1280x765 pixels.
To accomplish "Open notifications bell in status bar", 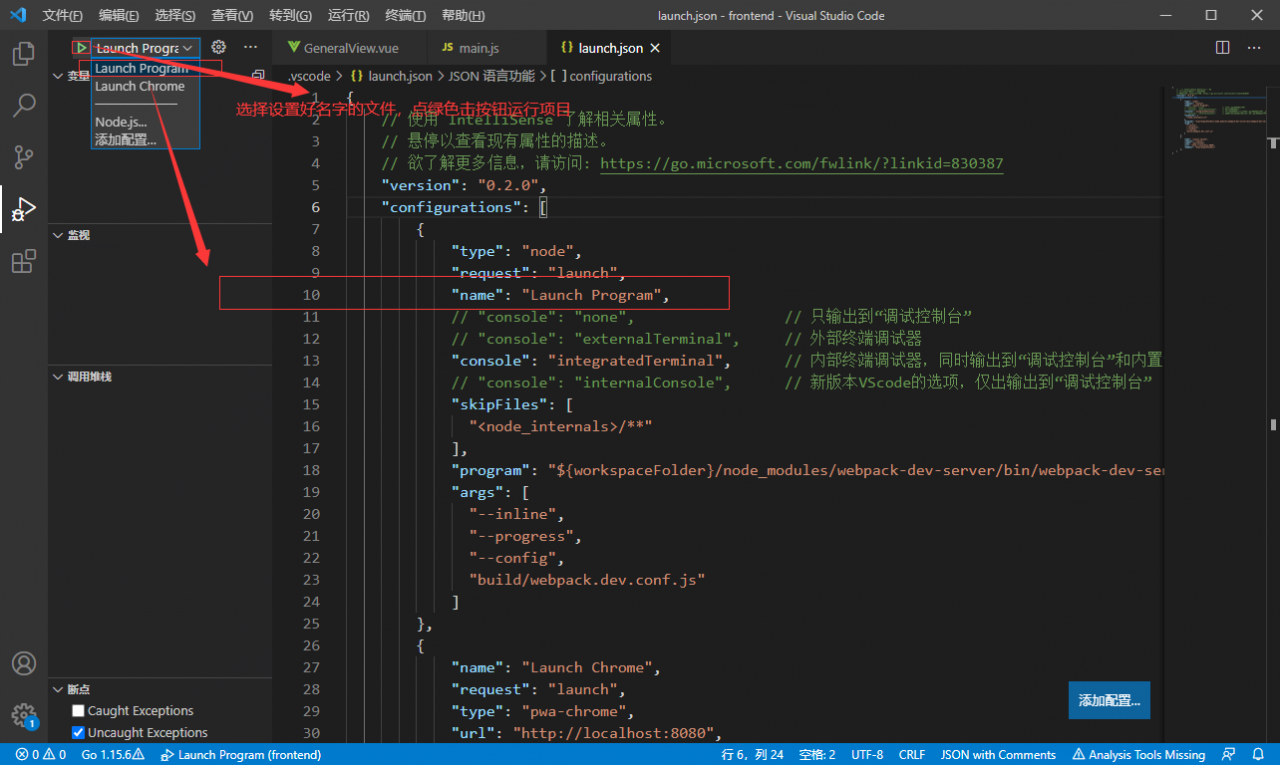I will [1258, 755].
